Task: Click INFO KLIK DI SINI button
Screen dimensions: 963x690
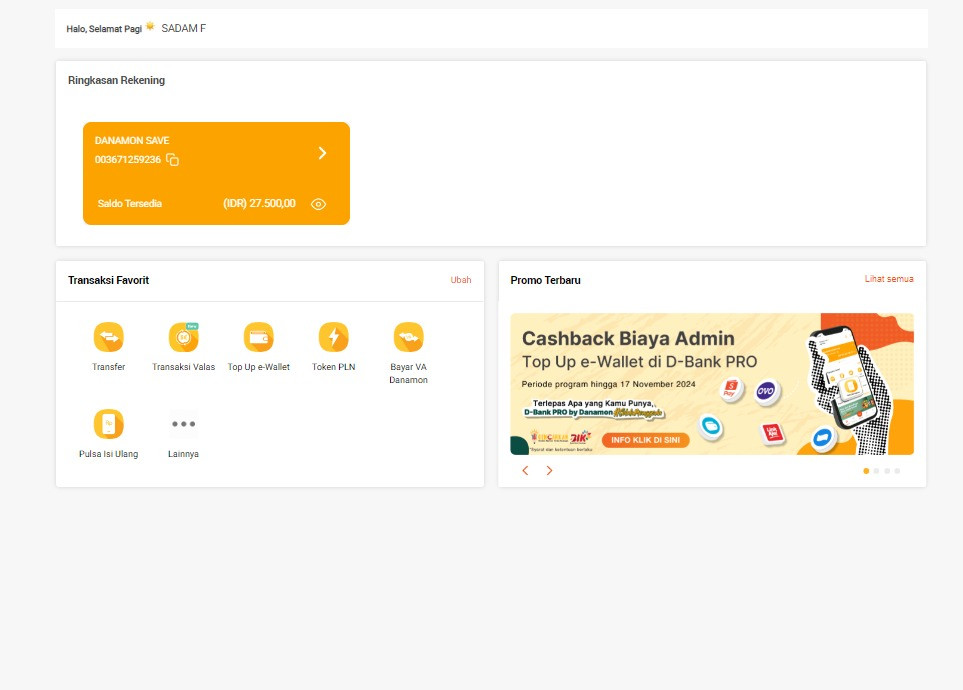Action: point(645,440)
